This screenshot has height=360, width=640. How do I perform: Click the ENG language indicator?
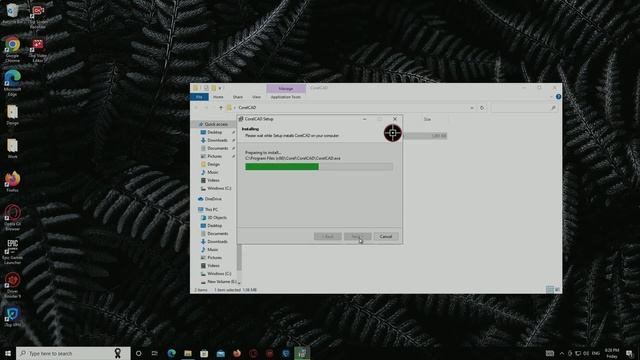596,353
